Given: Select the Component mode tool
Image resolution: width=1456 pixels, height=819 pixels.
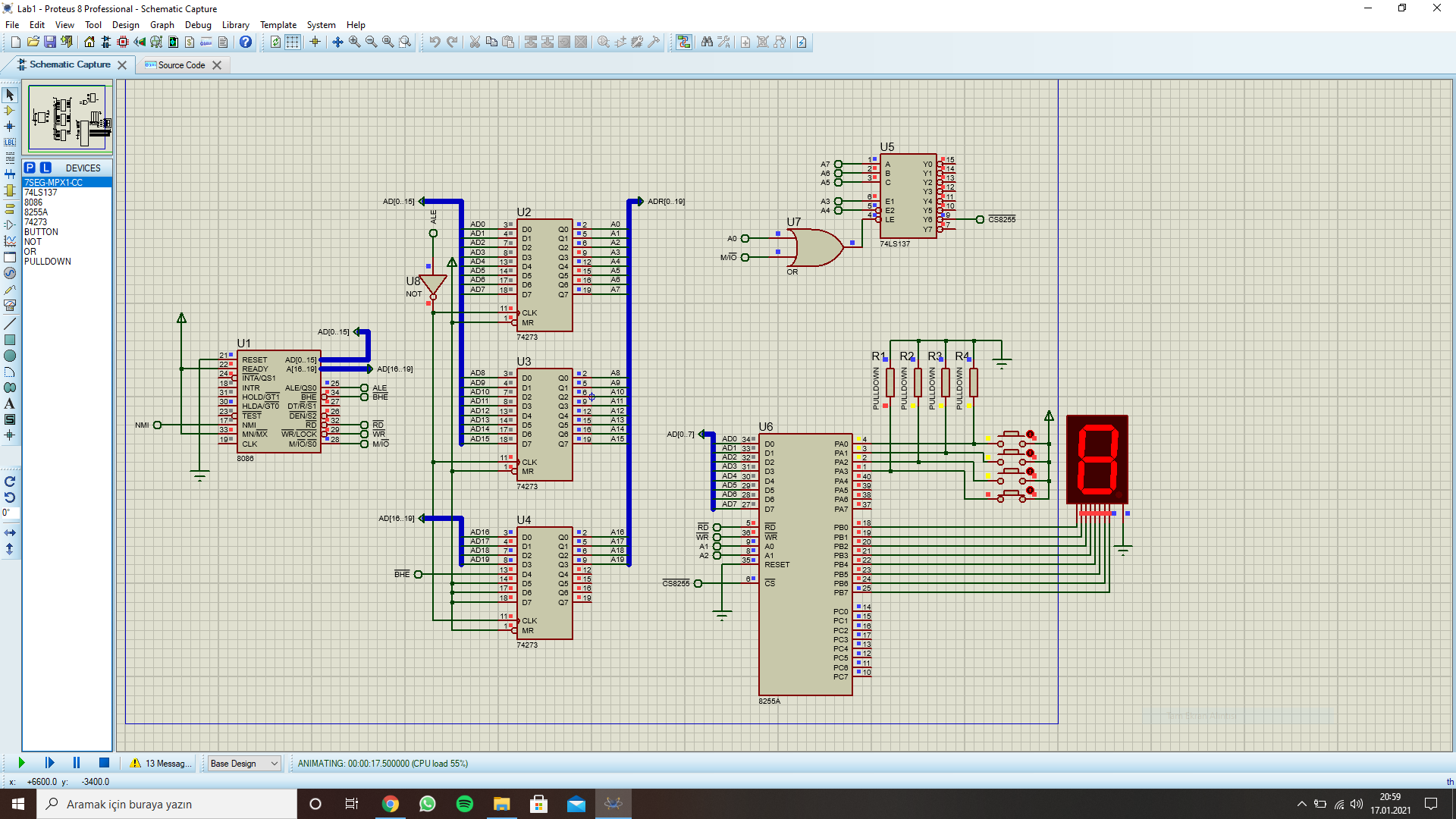Looking at the screenshot, I should (10, 111).
